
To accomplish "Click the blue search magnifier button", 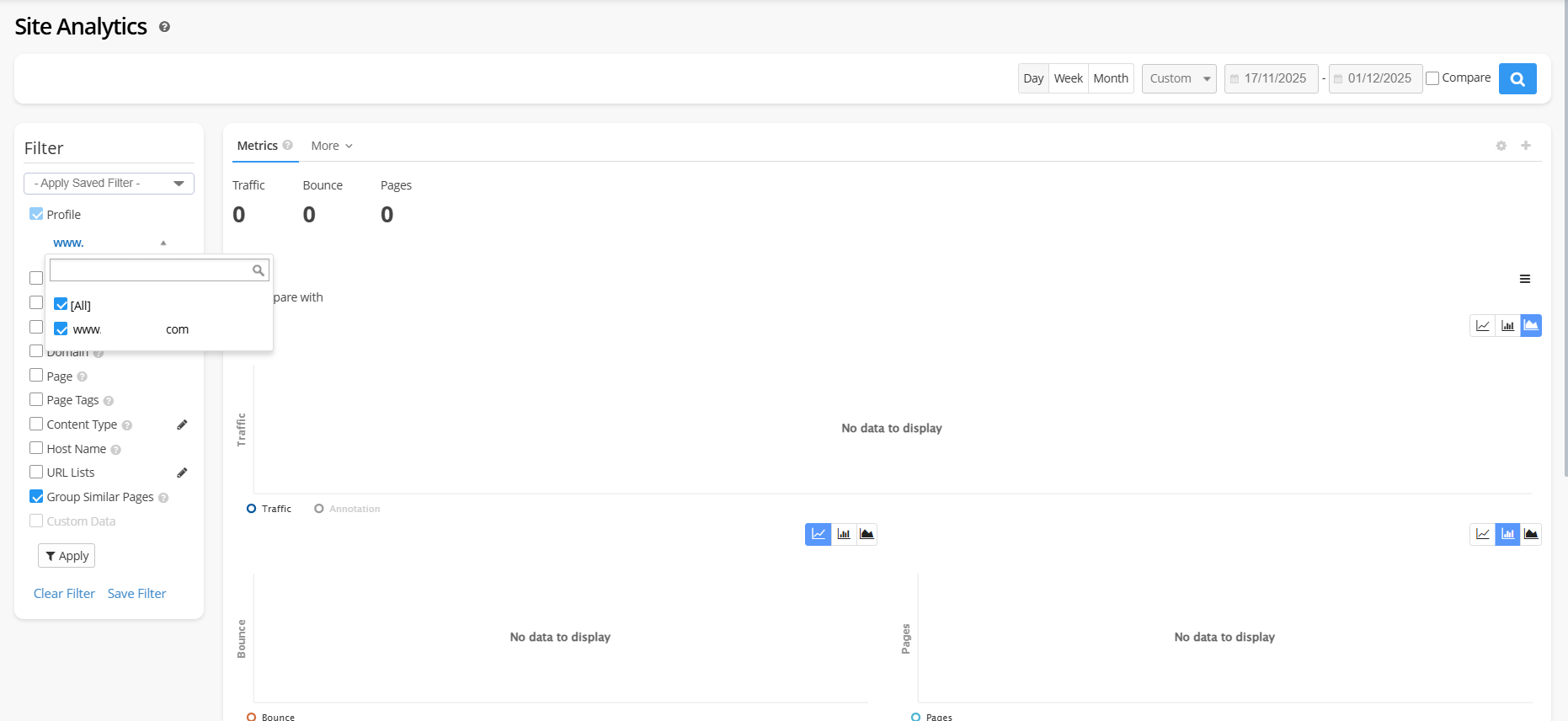I will [x=1517, y=79].
